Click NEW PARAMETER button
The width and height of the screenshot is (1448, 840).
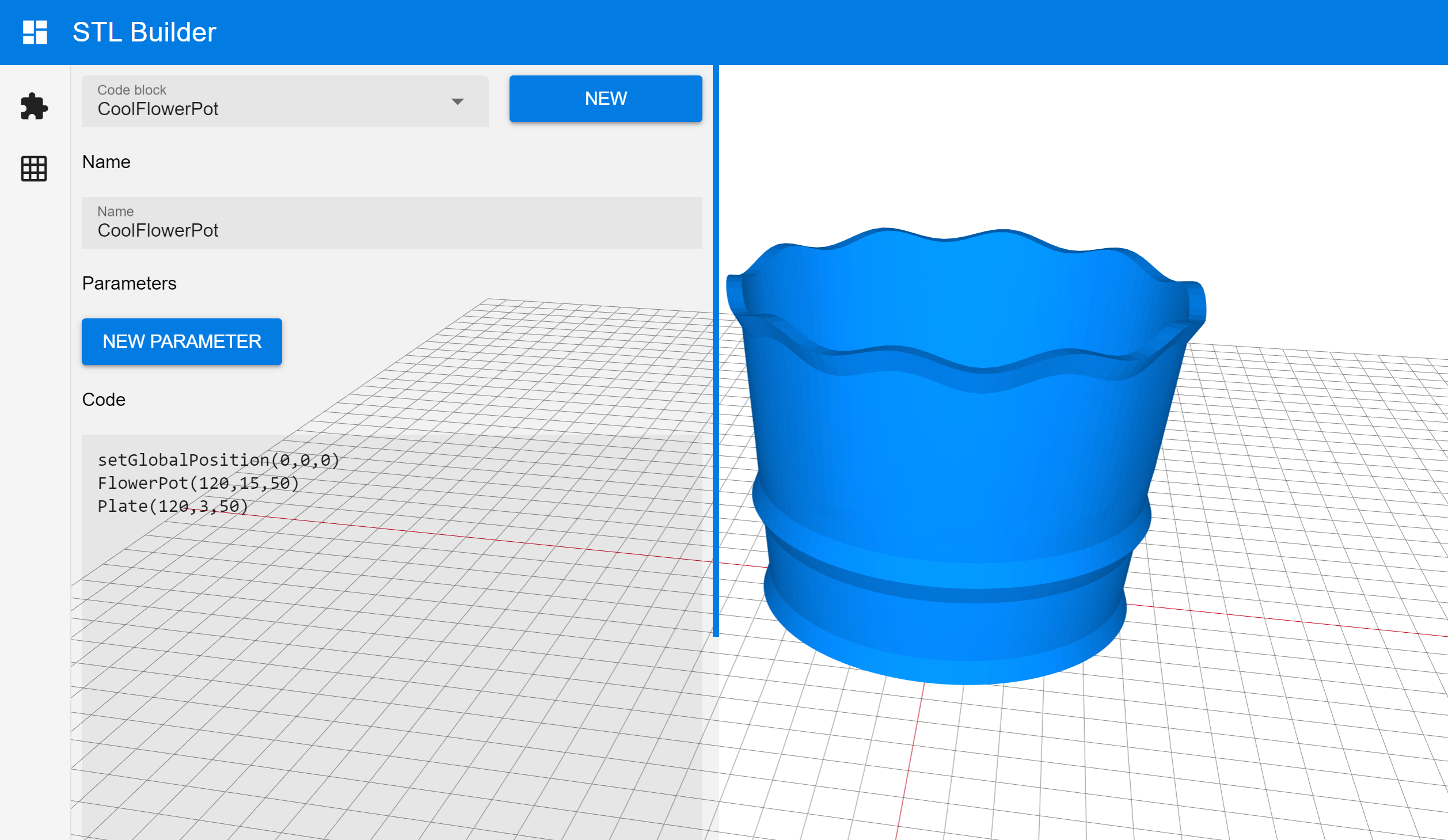point(182,341)
